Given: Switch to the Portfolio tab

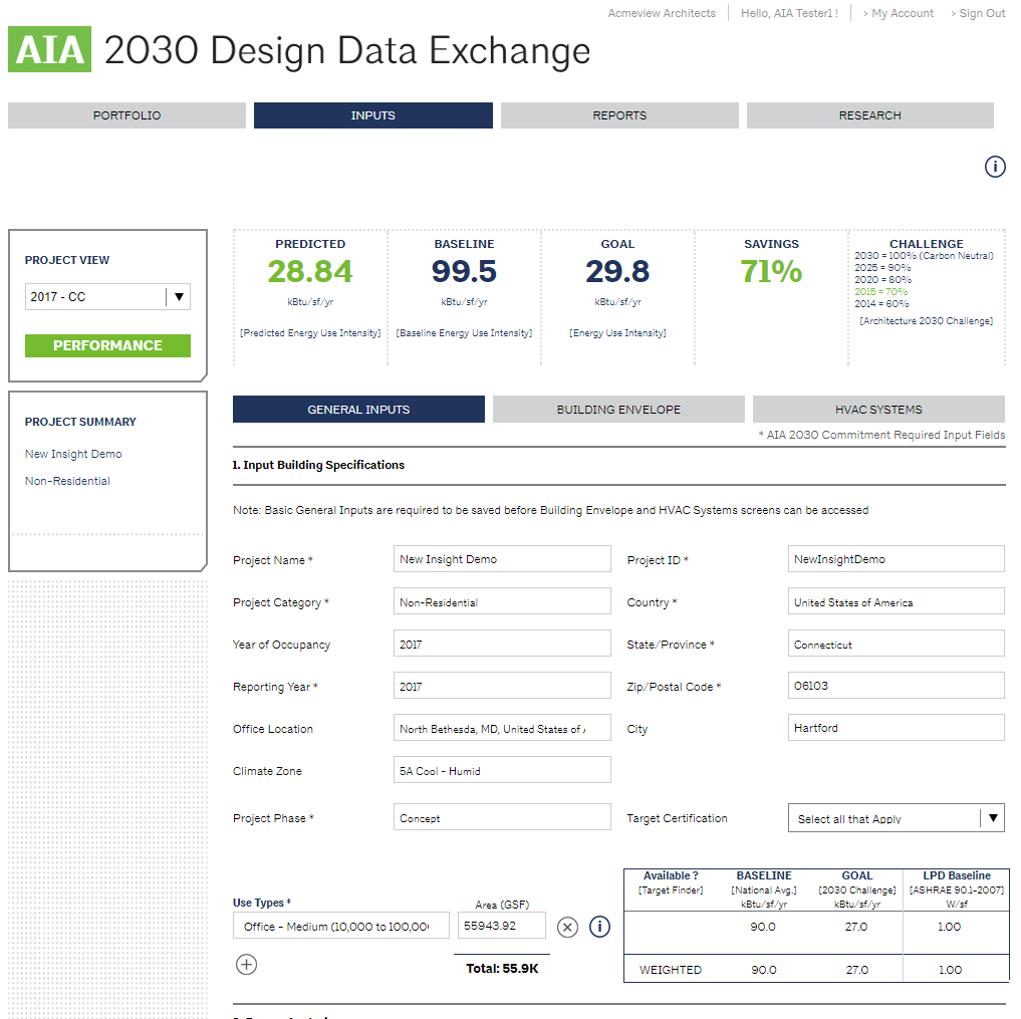Looking at the screenshot, I should pos(127,116).
